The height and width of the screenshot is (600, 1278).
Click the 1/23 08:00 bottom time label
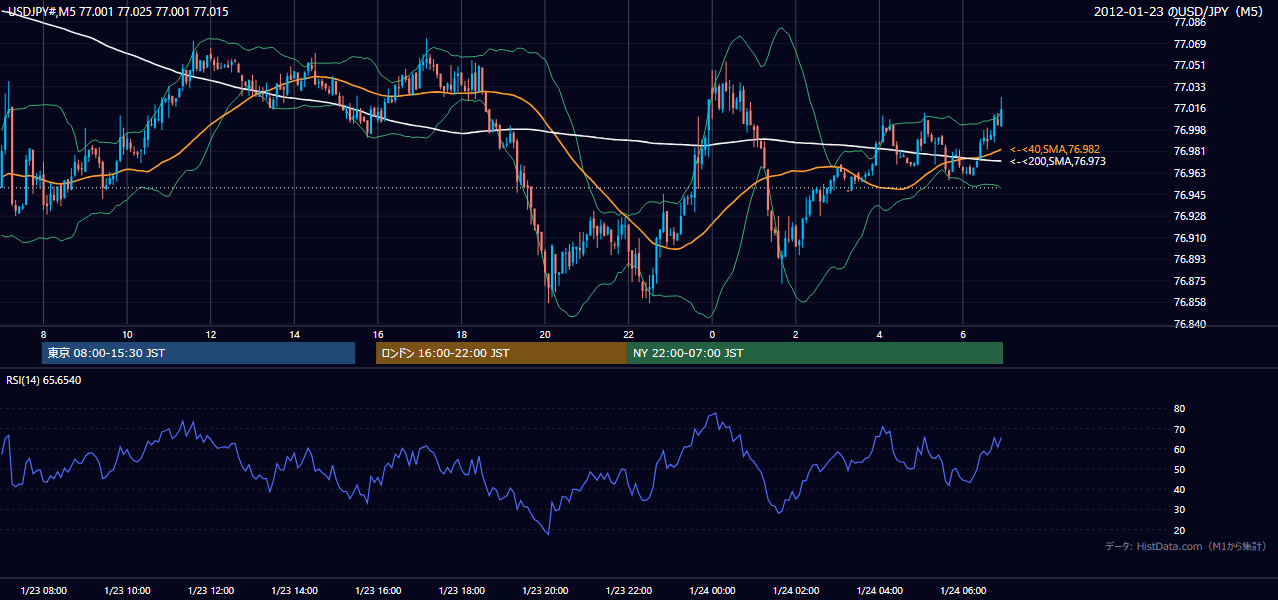click(x=44, y=591)
